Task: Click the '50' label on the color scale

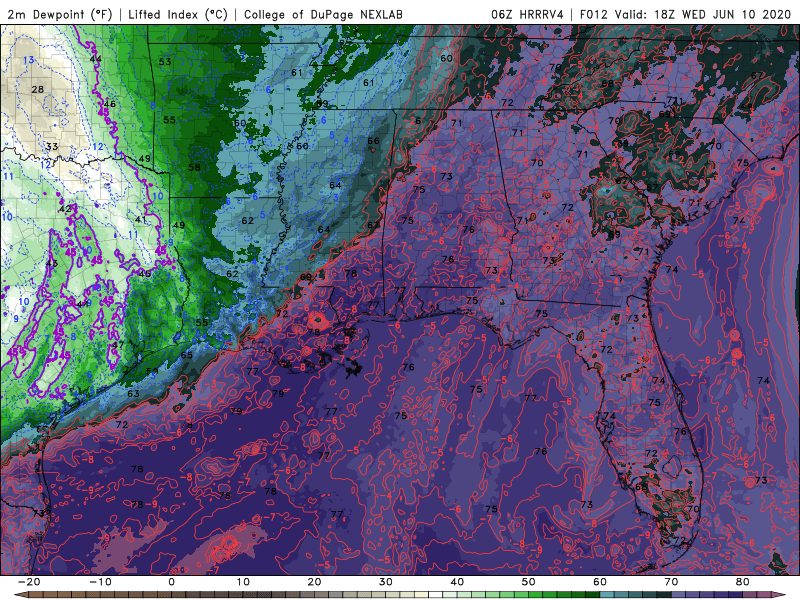Action: tap(529, 582)
